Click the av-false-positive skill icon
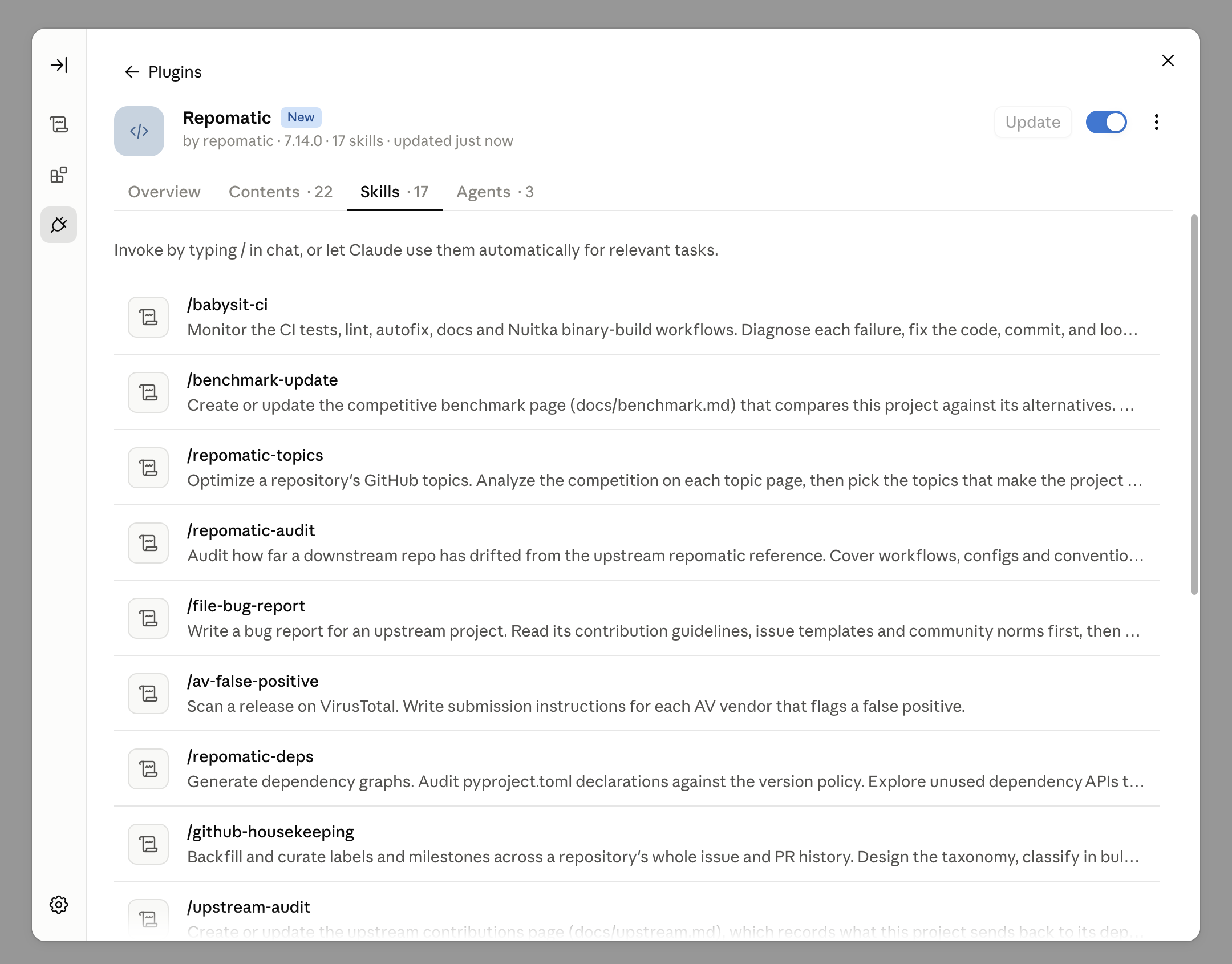Viewport: 1232px width, 964px height. [x=148, y=694]
